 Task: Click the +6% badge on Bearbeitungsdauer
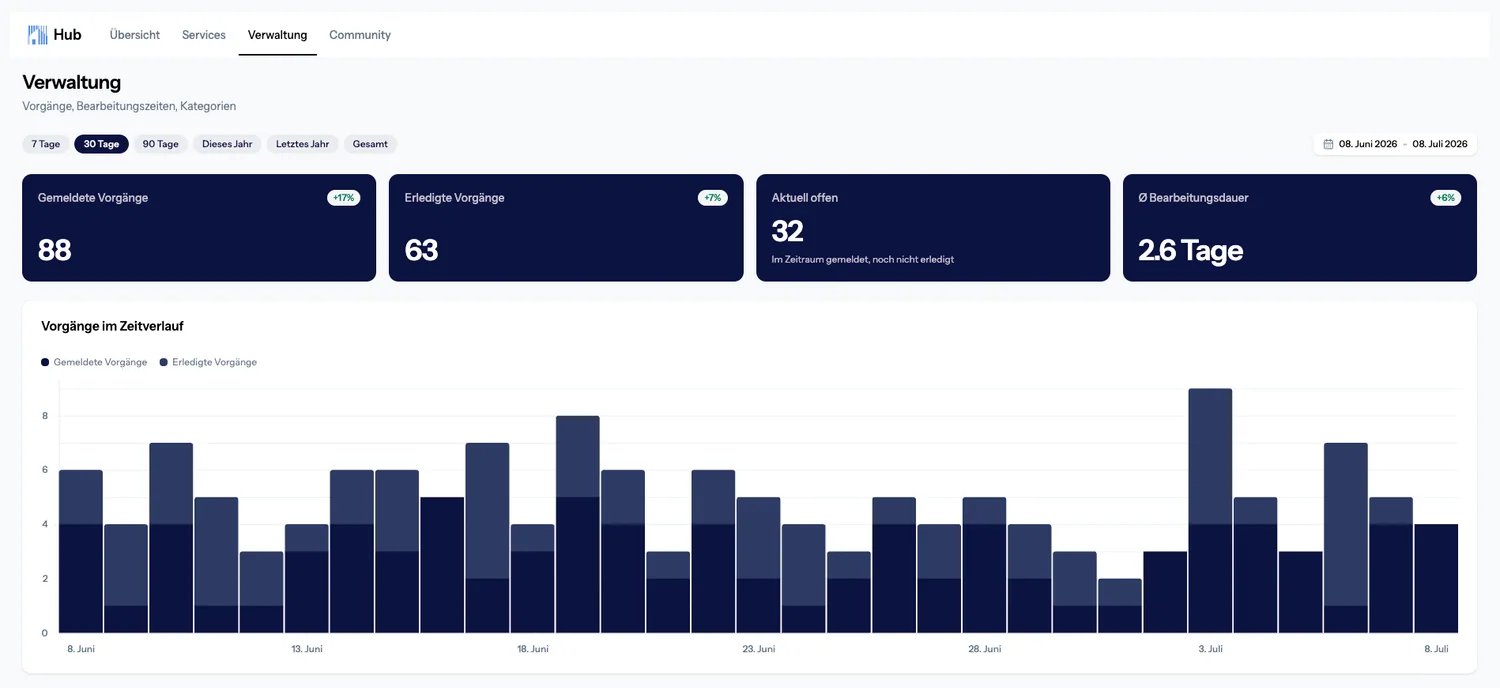(x=1446, y=198)
